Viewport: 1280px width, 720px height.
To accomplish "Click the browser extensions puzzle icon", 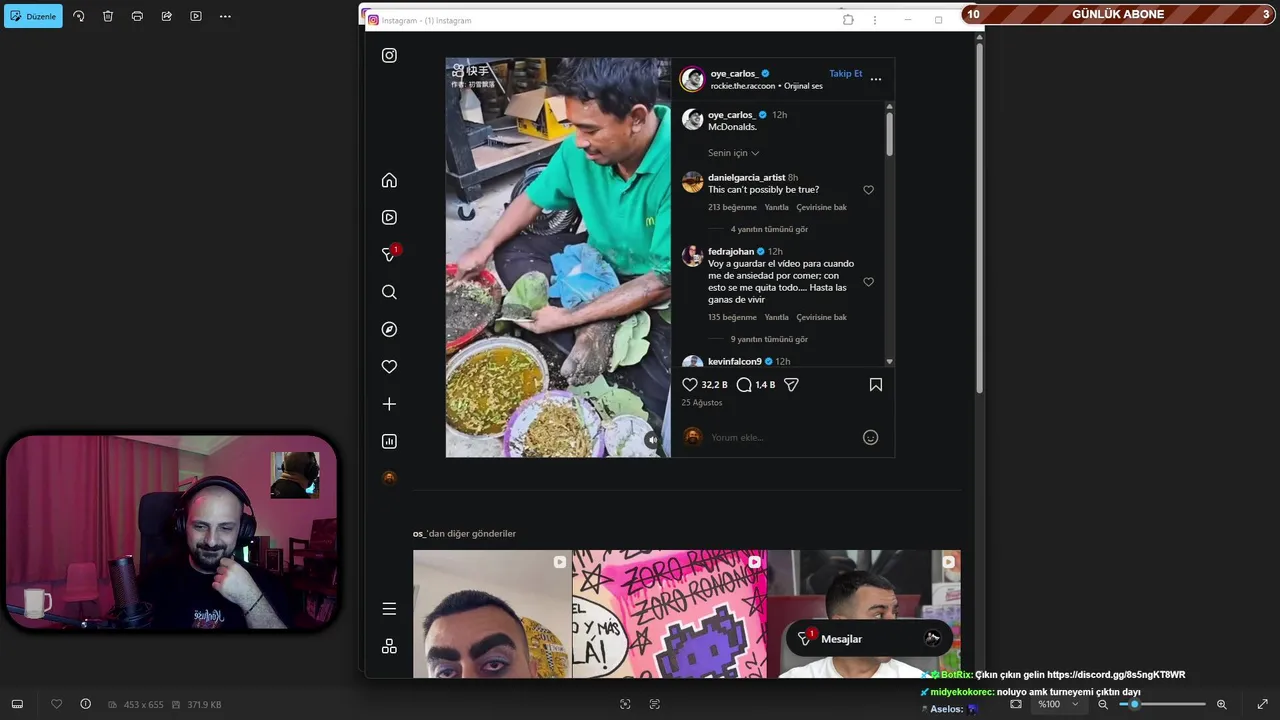I will (x=848, y=20).
